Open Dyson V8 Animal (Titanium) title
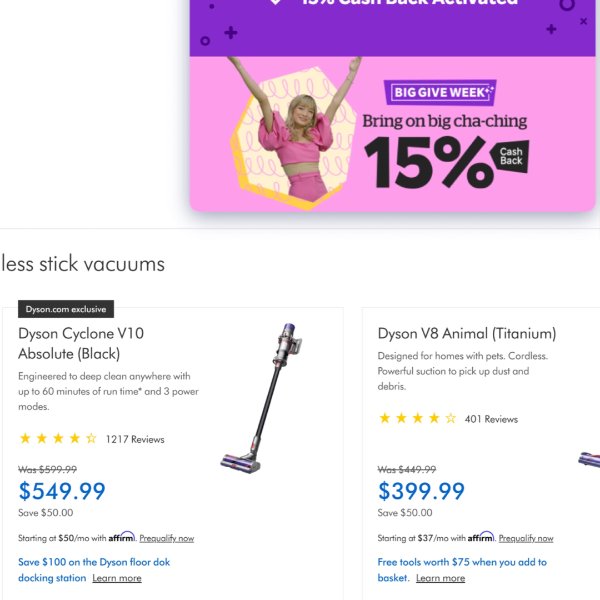Viewport: 600px width, 600px height. (467, 333)
